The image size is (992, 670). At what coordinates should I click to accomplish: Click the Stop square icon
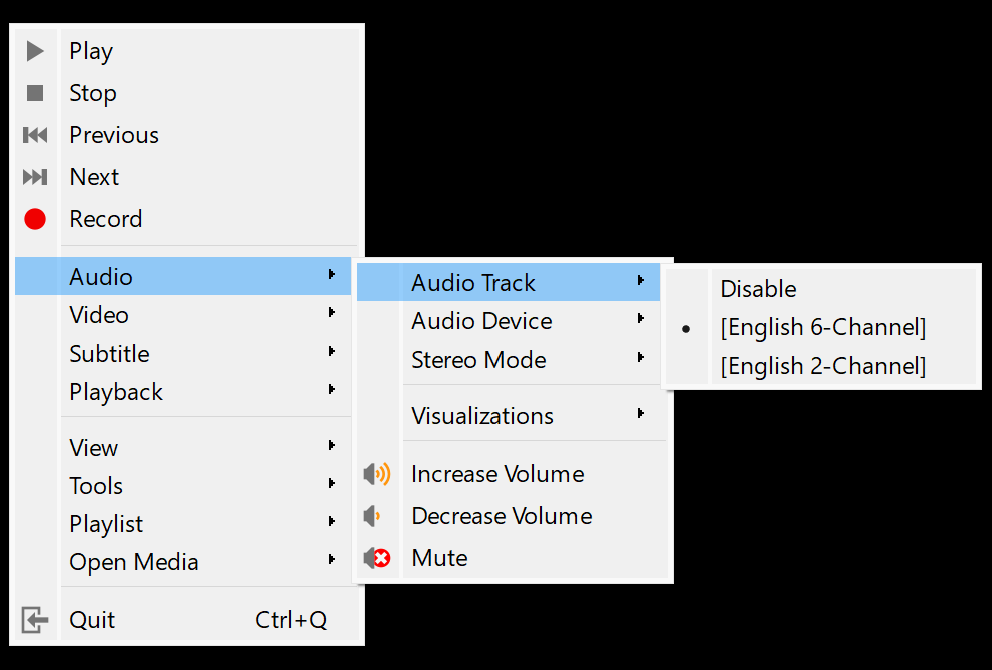[x=35, y=93]
